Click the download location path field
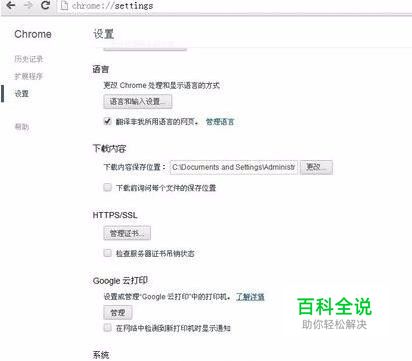 pos(234,167)
